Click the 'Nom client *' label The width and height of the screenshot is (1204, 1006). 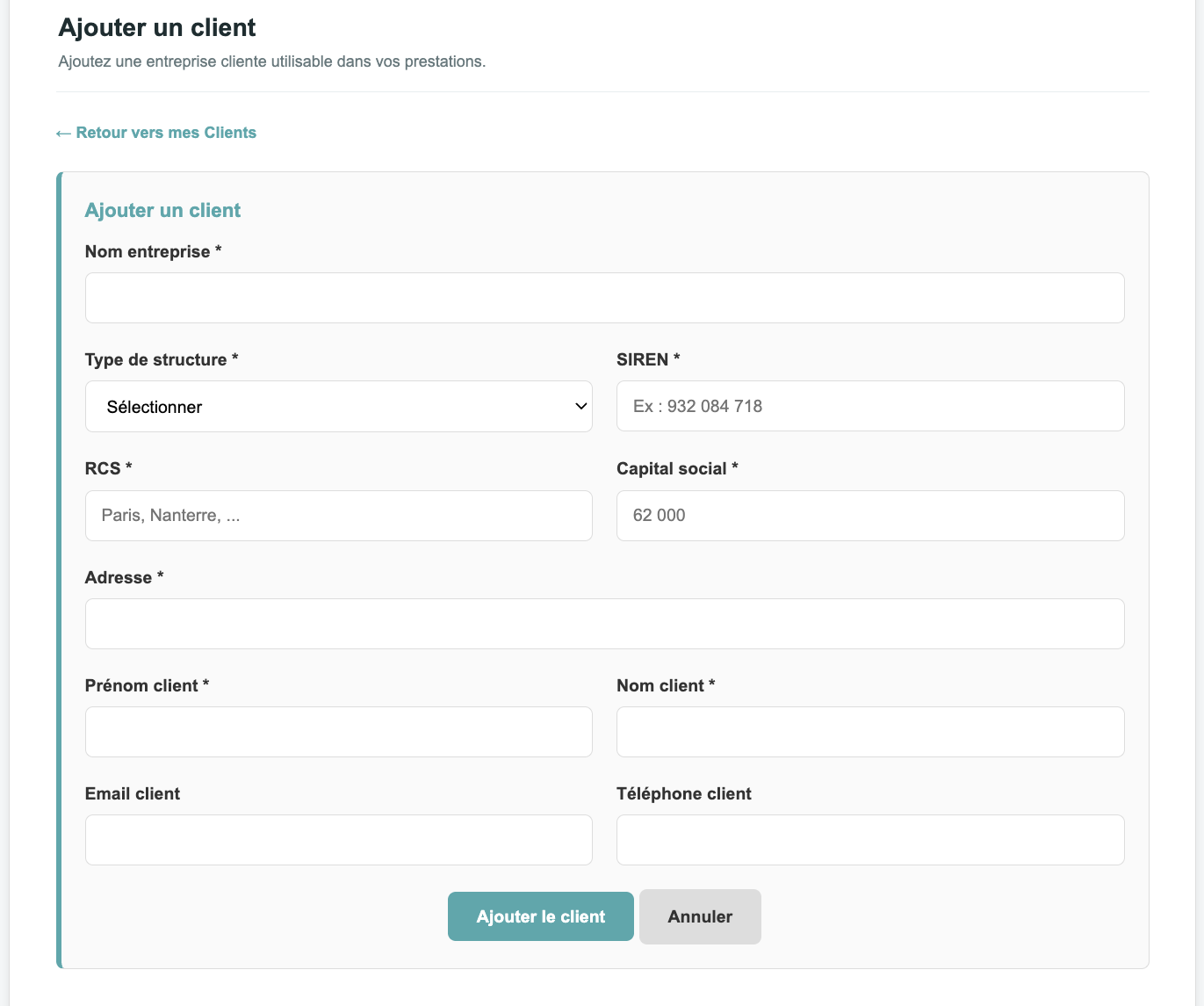pyautogui.click(x=666, y=685)
